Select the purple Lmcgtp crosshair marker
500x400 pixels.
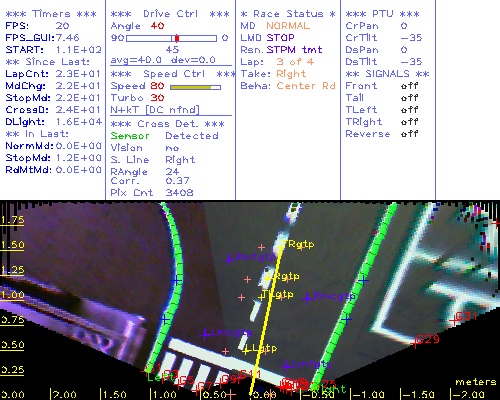205,333
